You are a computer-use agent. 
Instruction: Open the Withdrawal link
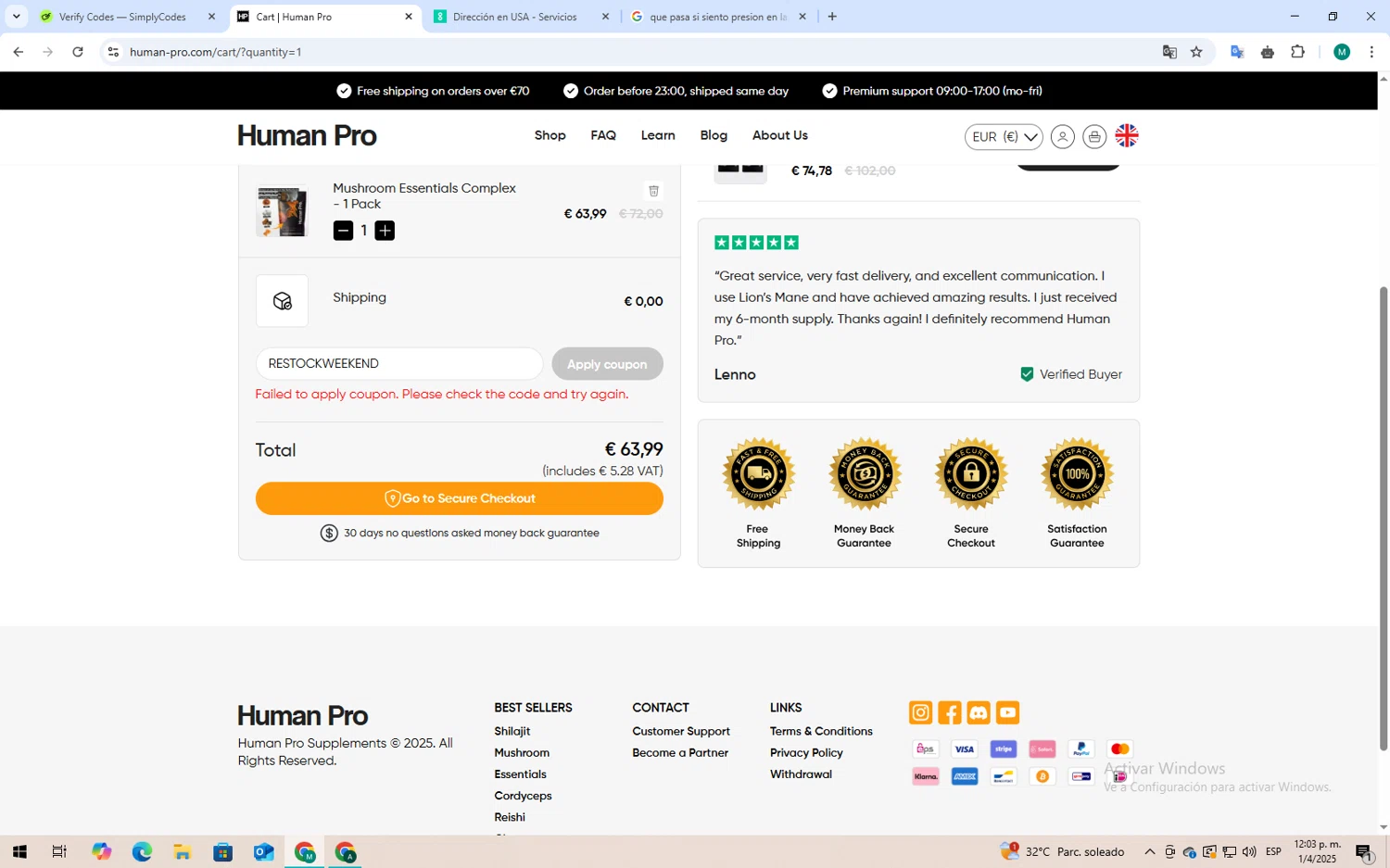point(801,774)
